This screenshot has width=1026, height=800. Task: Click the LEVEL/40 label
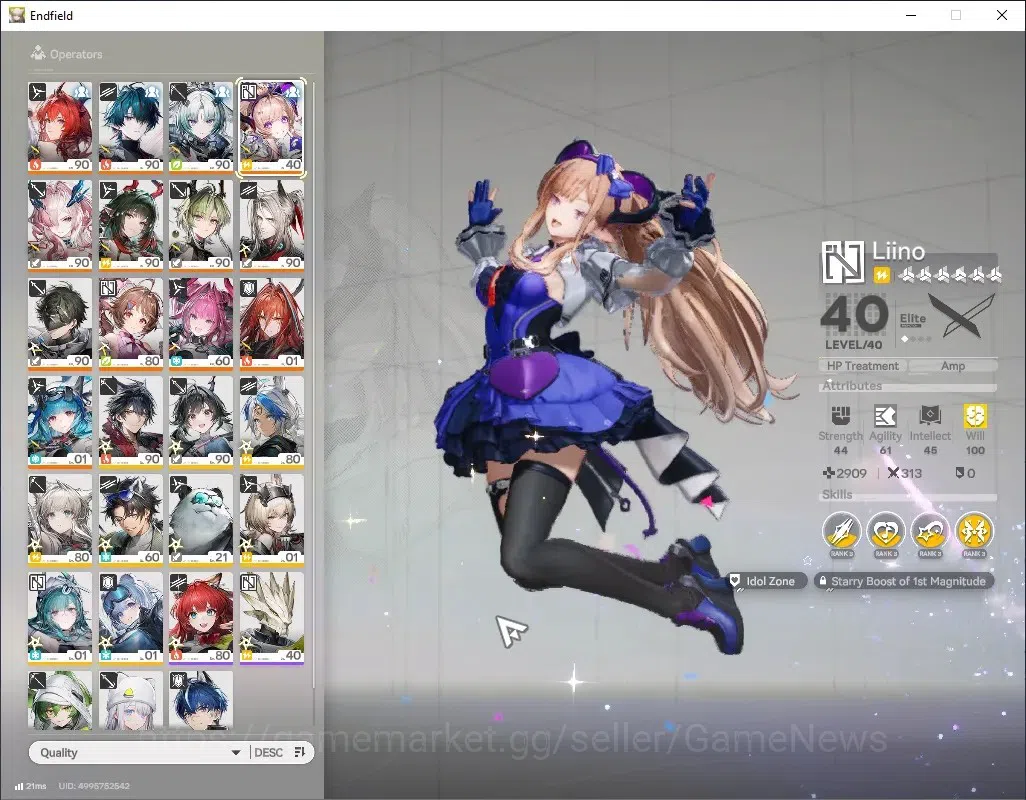[x=853, y=345]
